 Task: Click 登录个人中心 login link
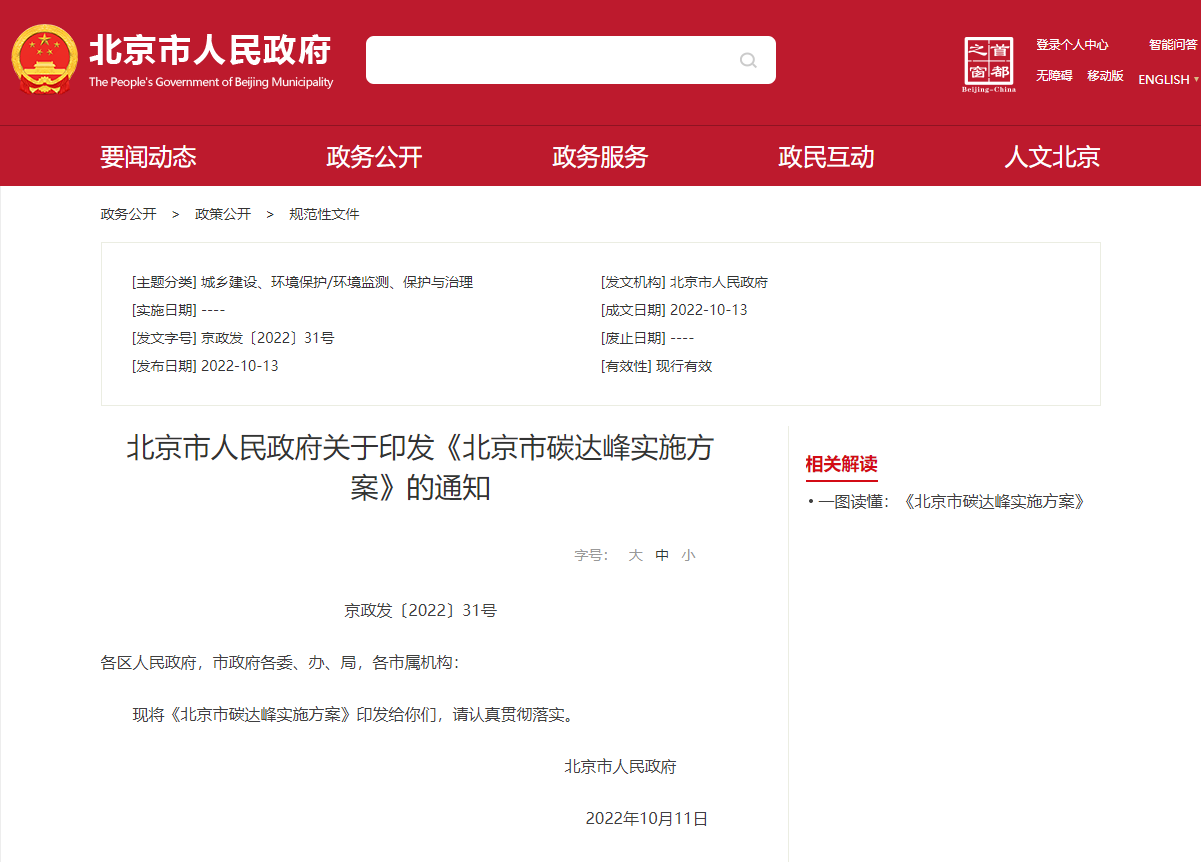pyautogui.click(x=1072, y=45)
